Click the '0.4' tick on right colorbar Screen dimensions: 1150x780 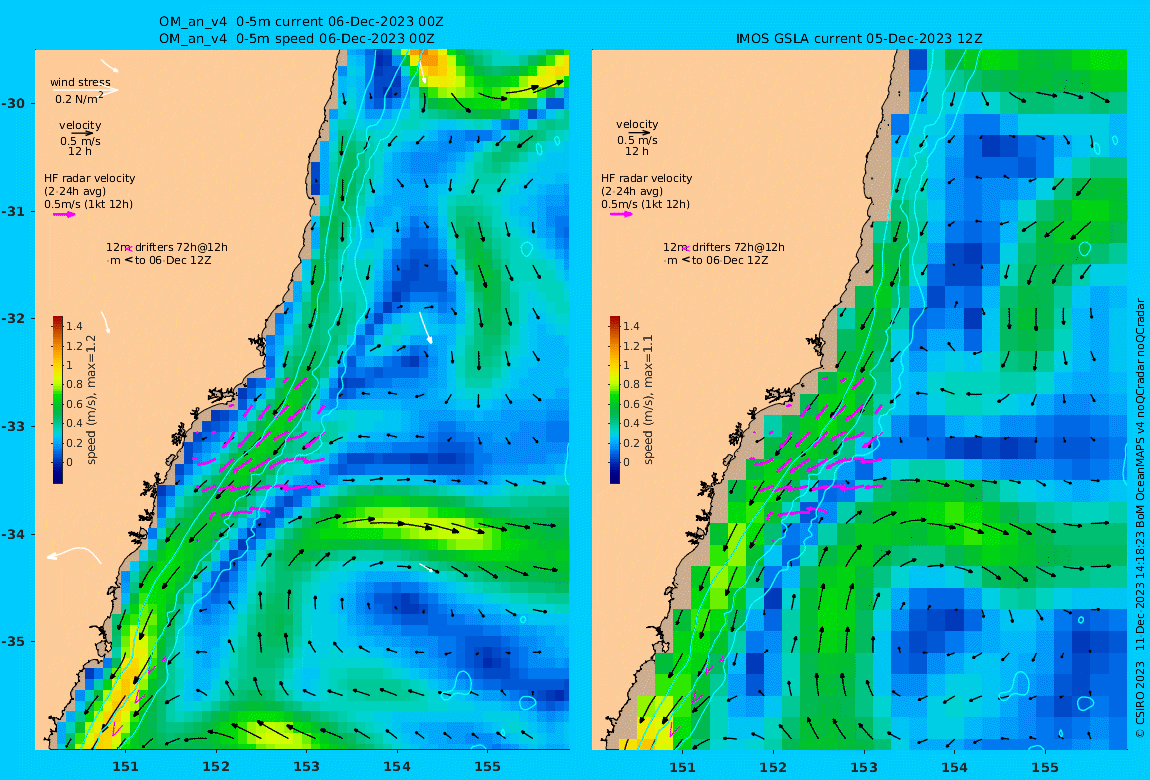(x=631, y=423)
